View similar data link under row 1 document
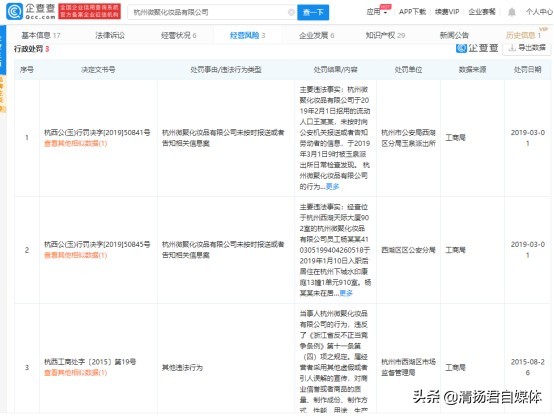This screenshot has width=554, height=416. tap(75, 143)
